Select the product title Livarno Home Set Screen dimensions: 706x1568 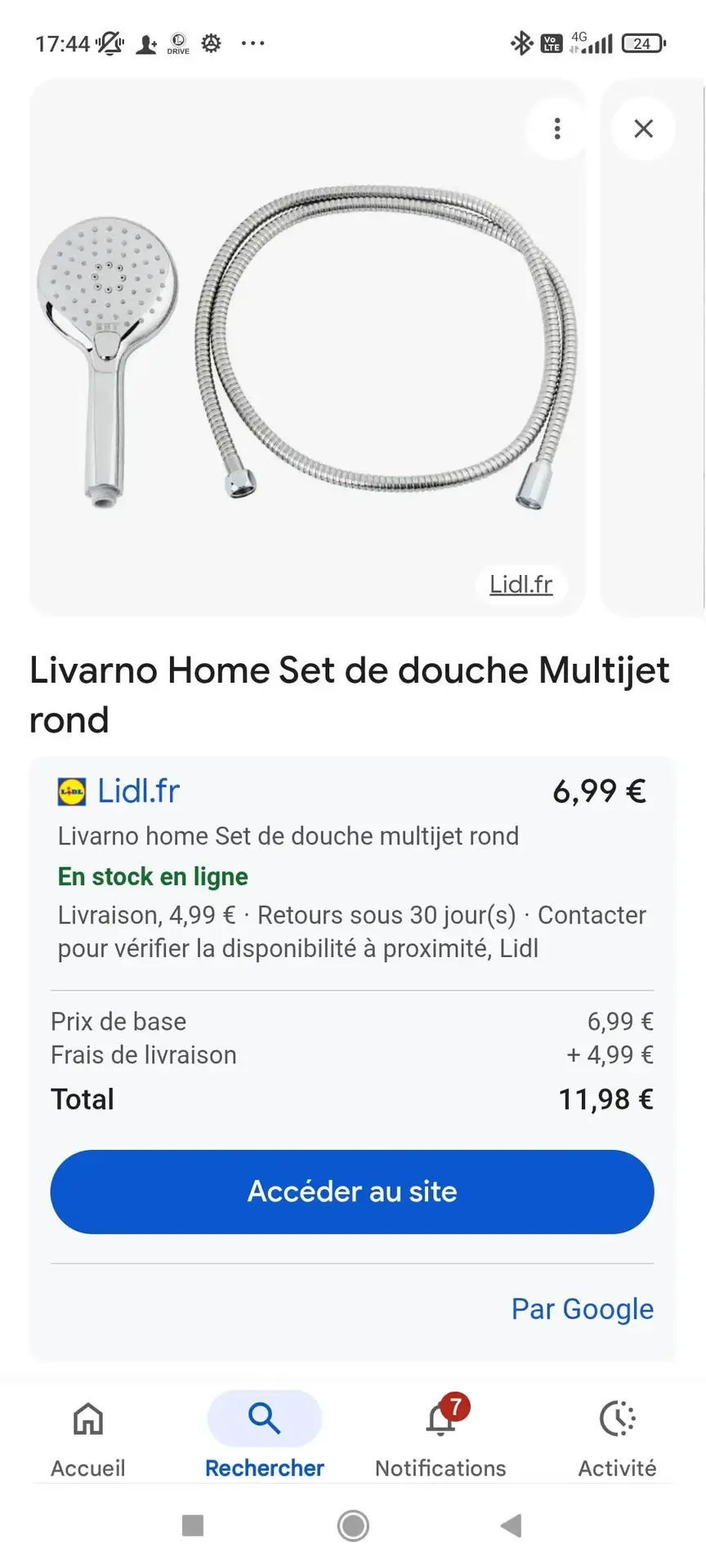tap(349, 695)
